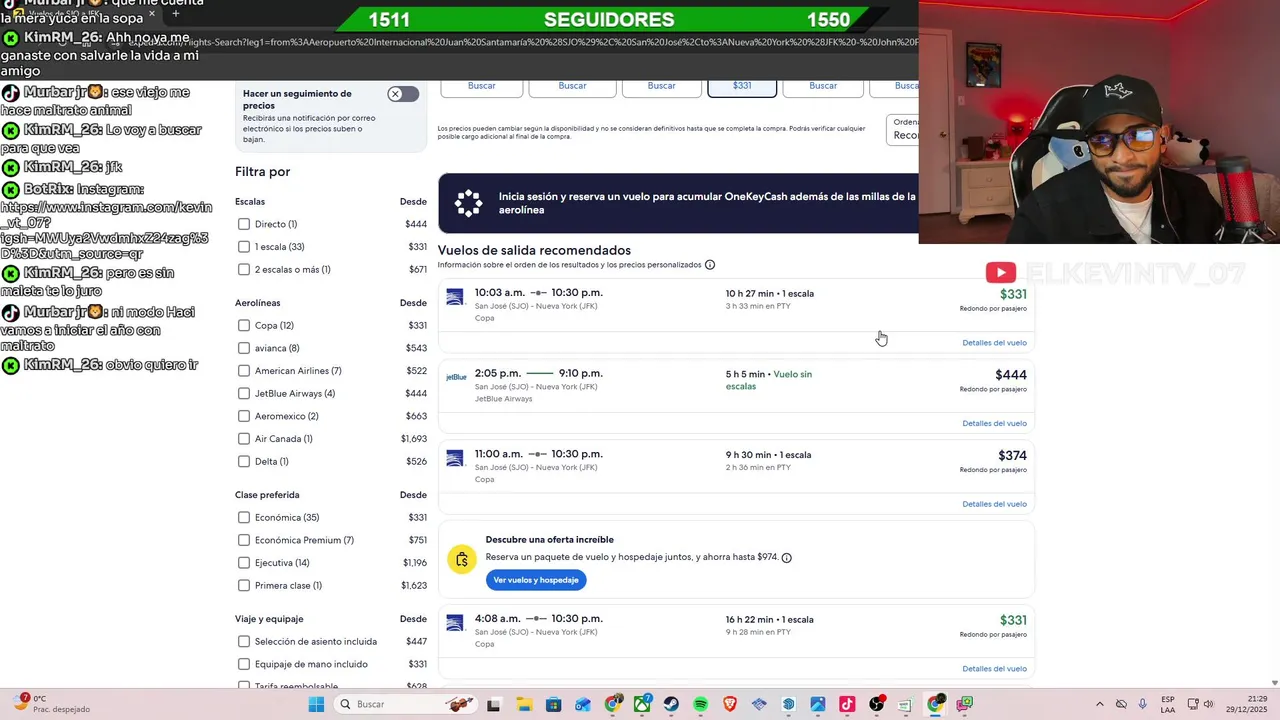Check the Ejecutiva (14) class filter
The height and width of the screenshot is (720, 1280).
click(243, 563)
